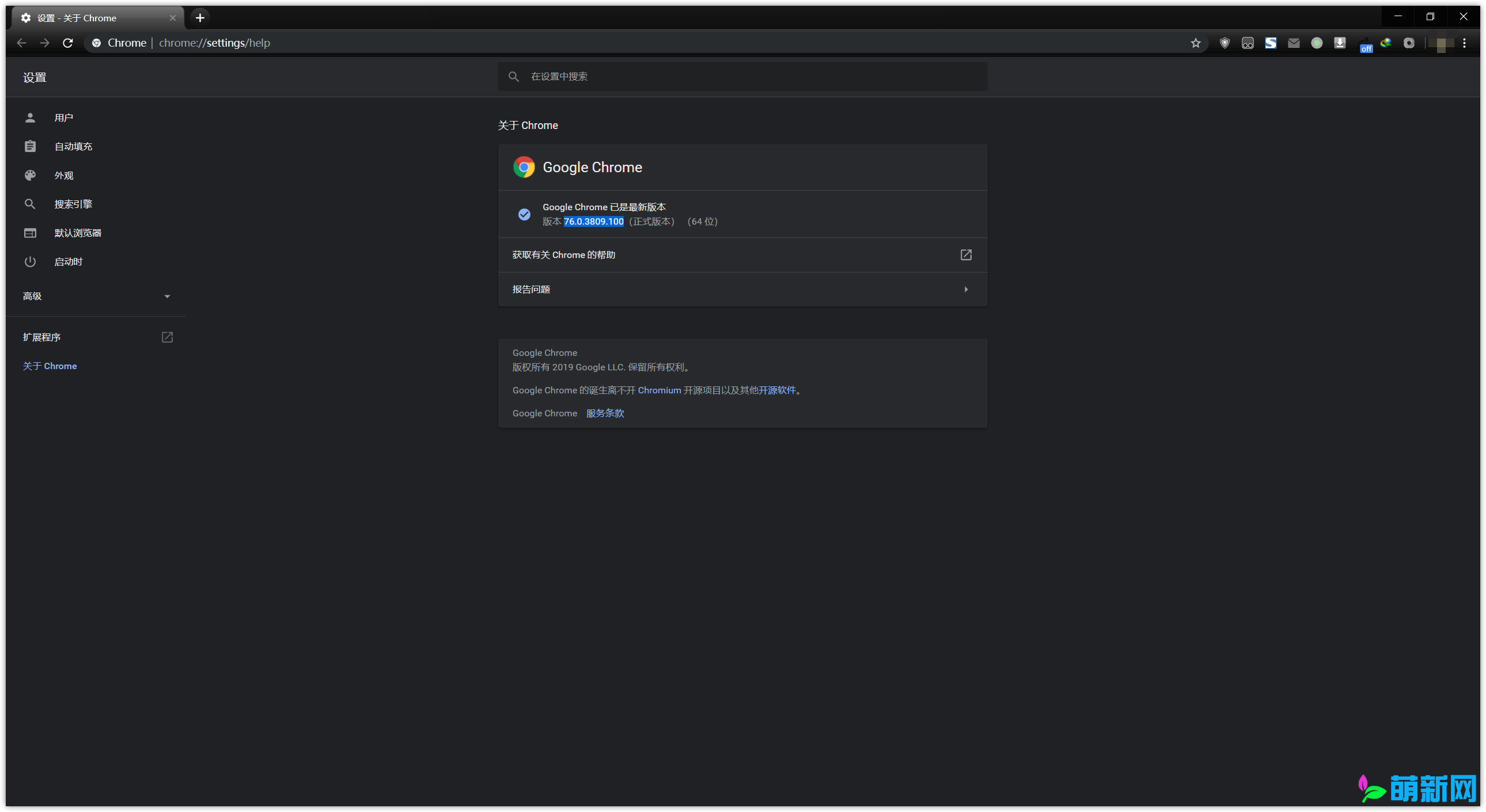Go back with the browser back arrow

(21, 43)
